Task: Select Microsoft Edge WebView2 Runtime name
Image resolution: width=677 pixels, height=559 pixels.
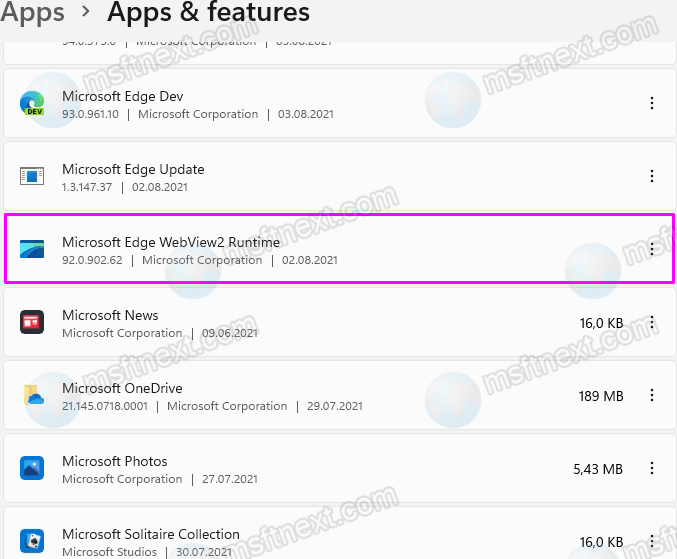Action: tap(171, 242)
